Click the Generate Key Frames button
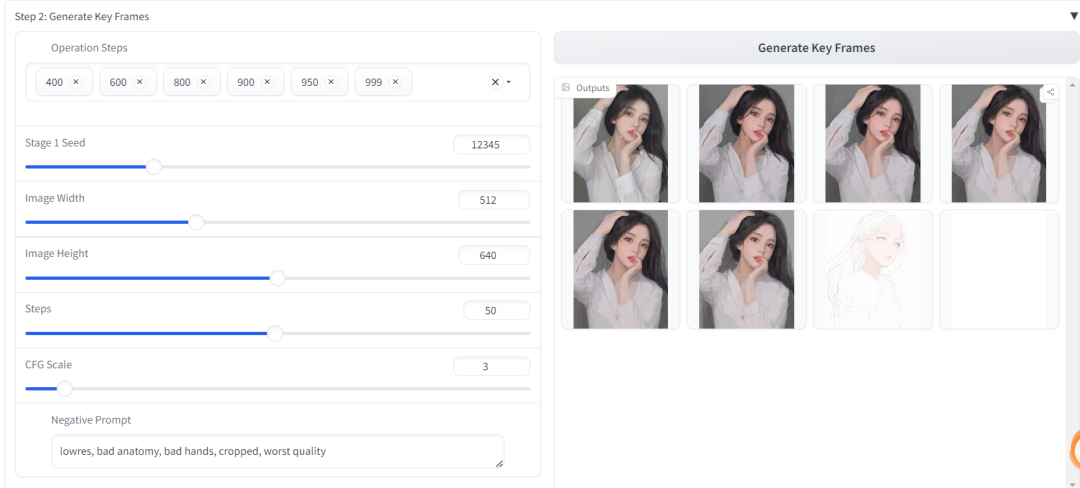Image resolution: width=1080 pixels, height=488 pixels. (x=816, y=47)
